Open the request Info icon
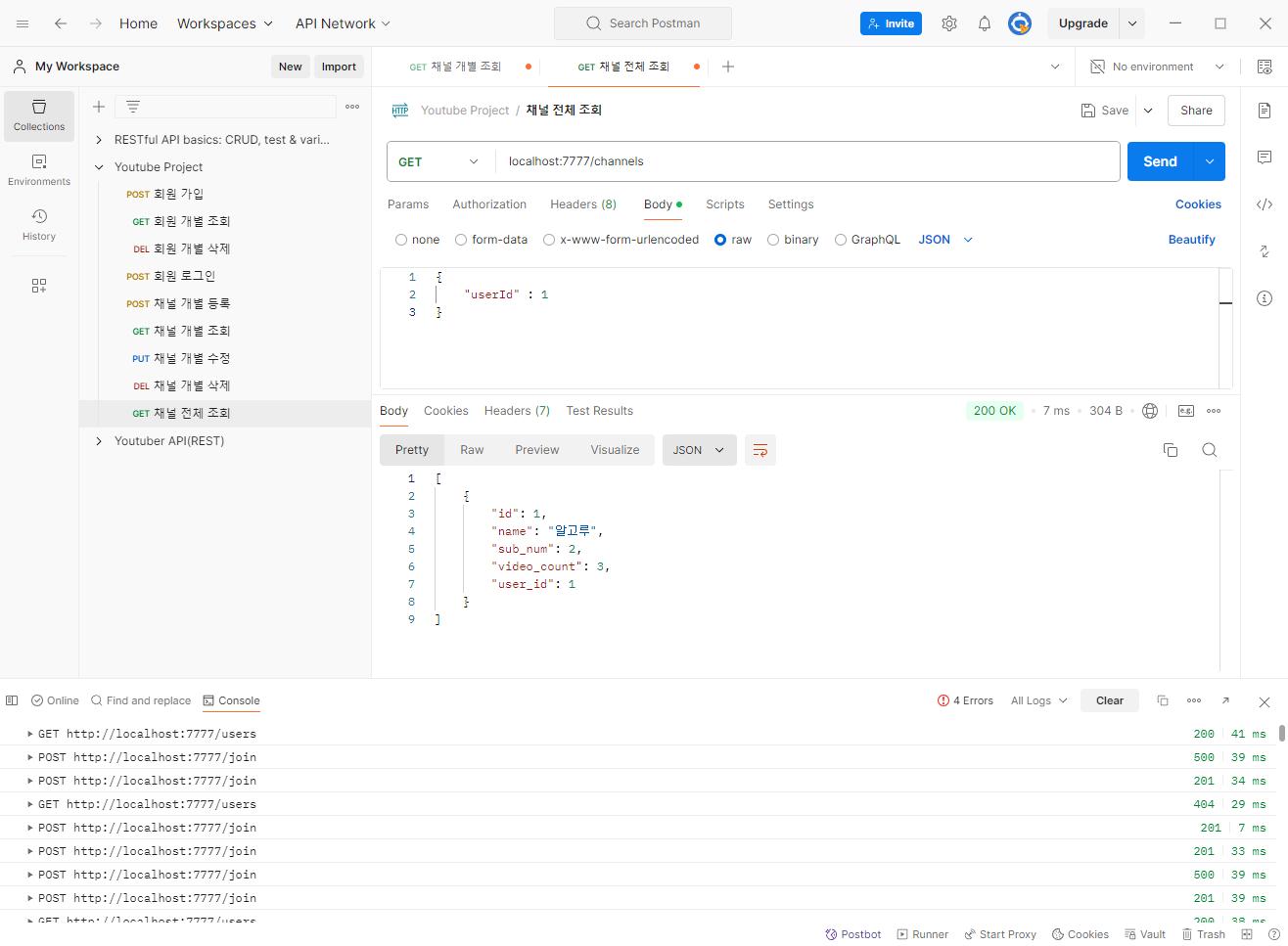Screen dimensions: 1288x946 coord(1265,298)
